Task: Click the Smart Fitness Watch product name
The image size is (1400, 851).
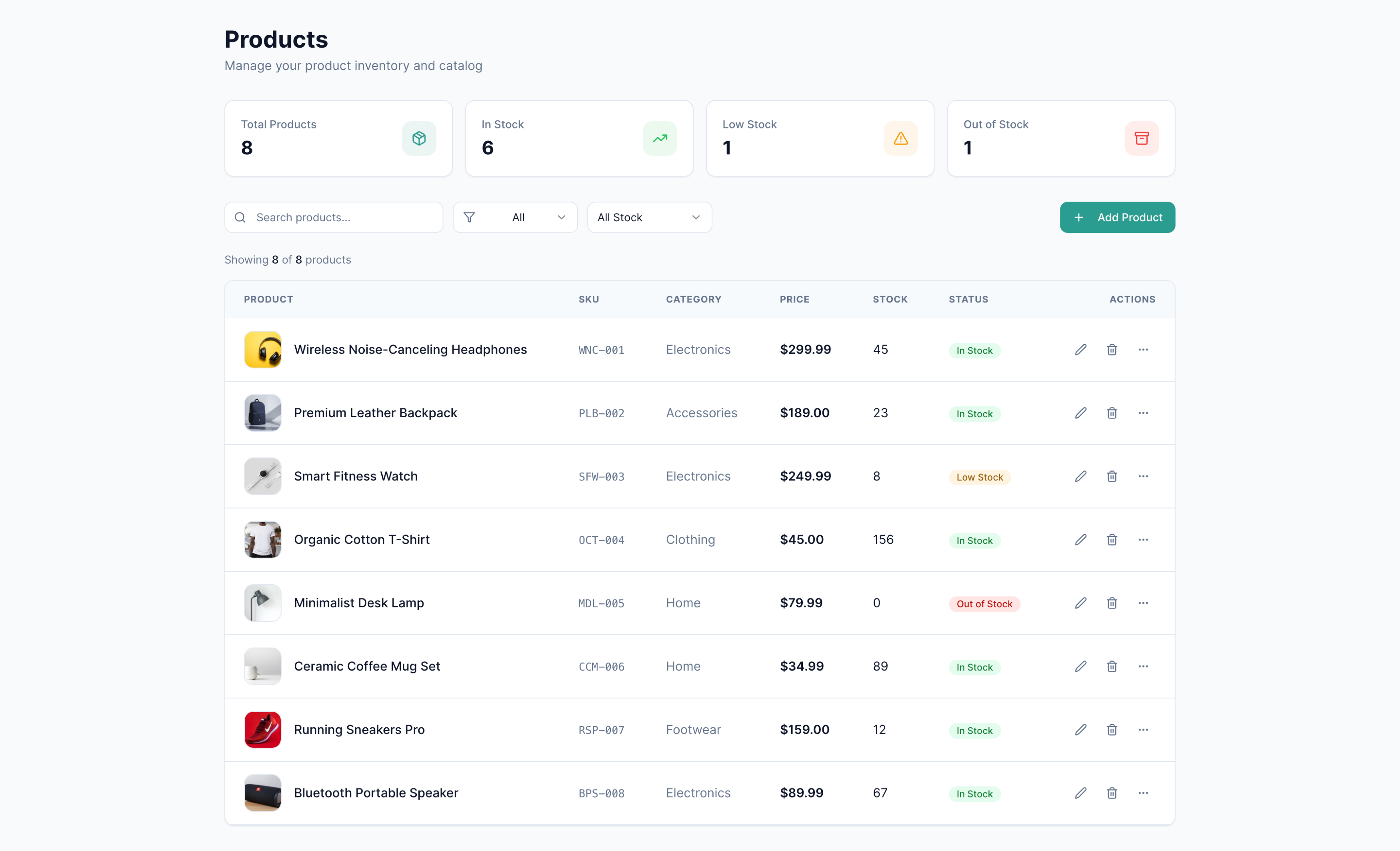Action: tap(356, 477)
